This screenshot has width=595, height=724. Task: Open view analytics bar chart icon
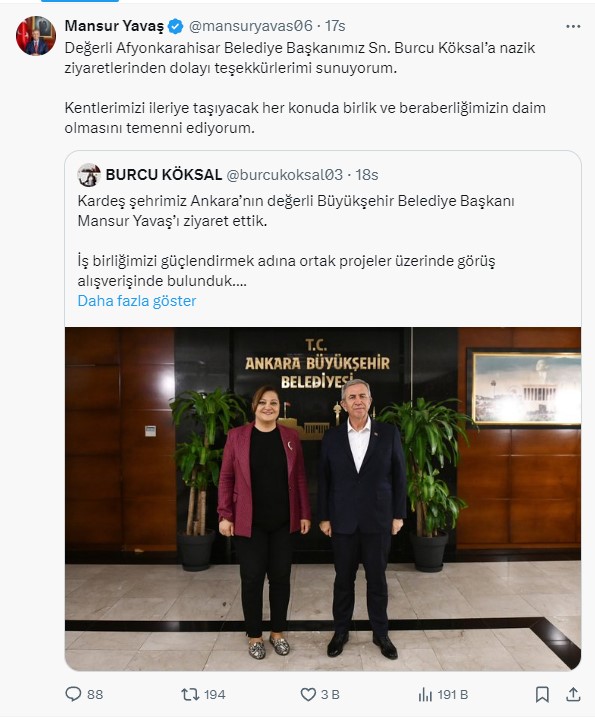[425, 694]
